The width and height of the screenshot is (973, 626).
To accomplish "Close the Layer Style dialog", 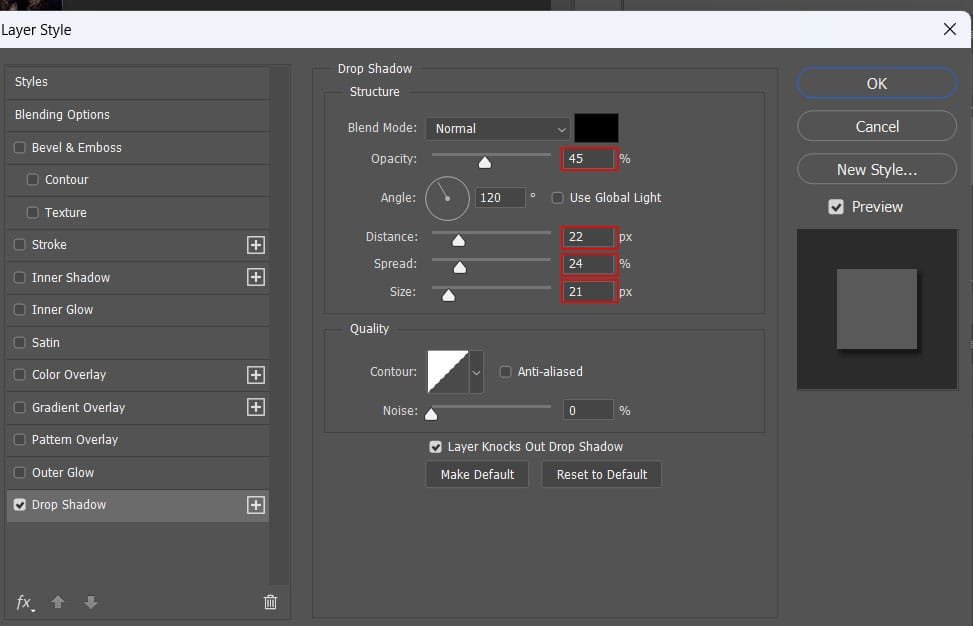I will point(949,29).
